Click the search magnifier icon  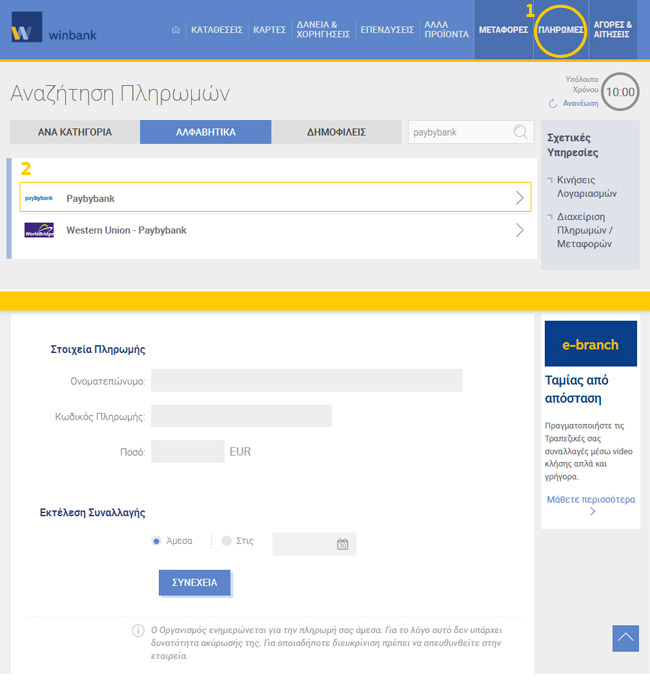[520, 132]
